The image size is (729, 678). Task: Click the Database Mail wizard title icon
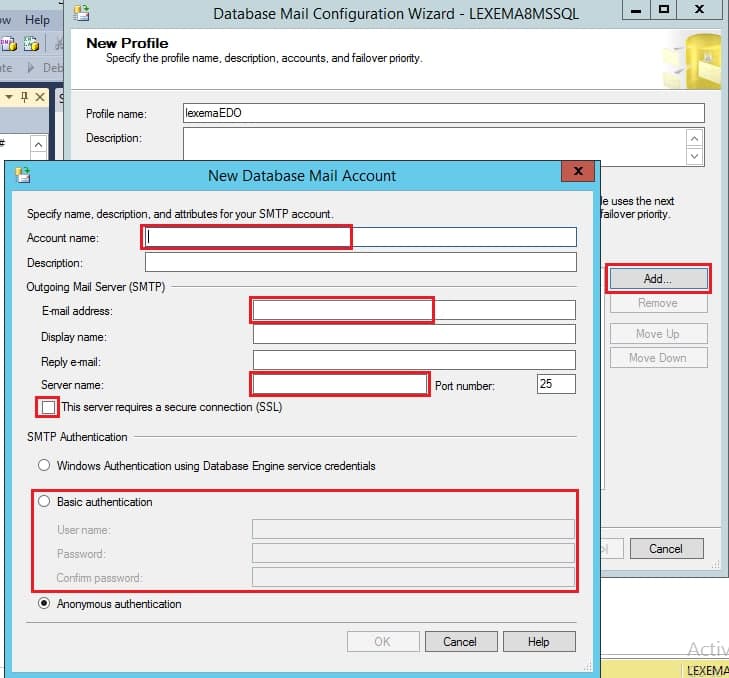81,13
